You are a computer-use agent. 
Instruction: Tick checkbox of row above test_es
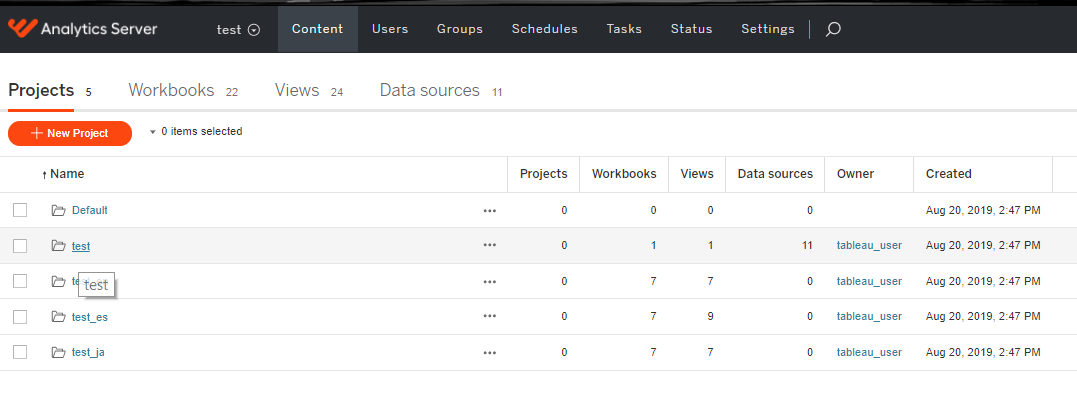coord(20,281)
